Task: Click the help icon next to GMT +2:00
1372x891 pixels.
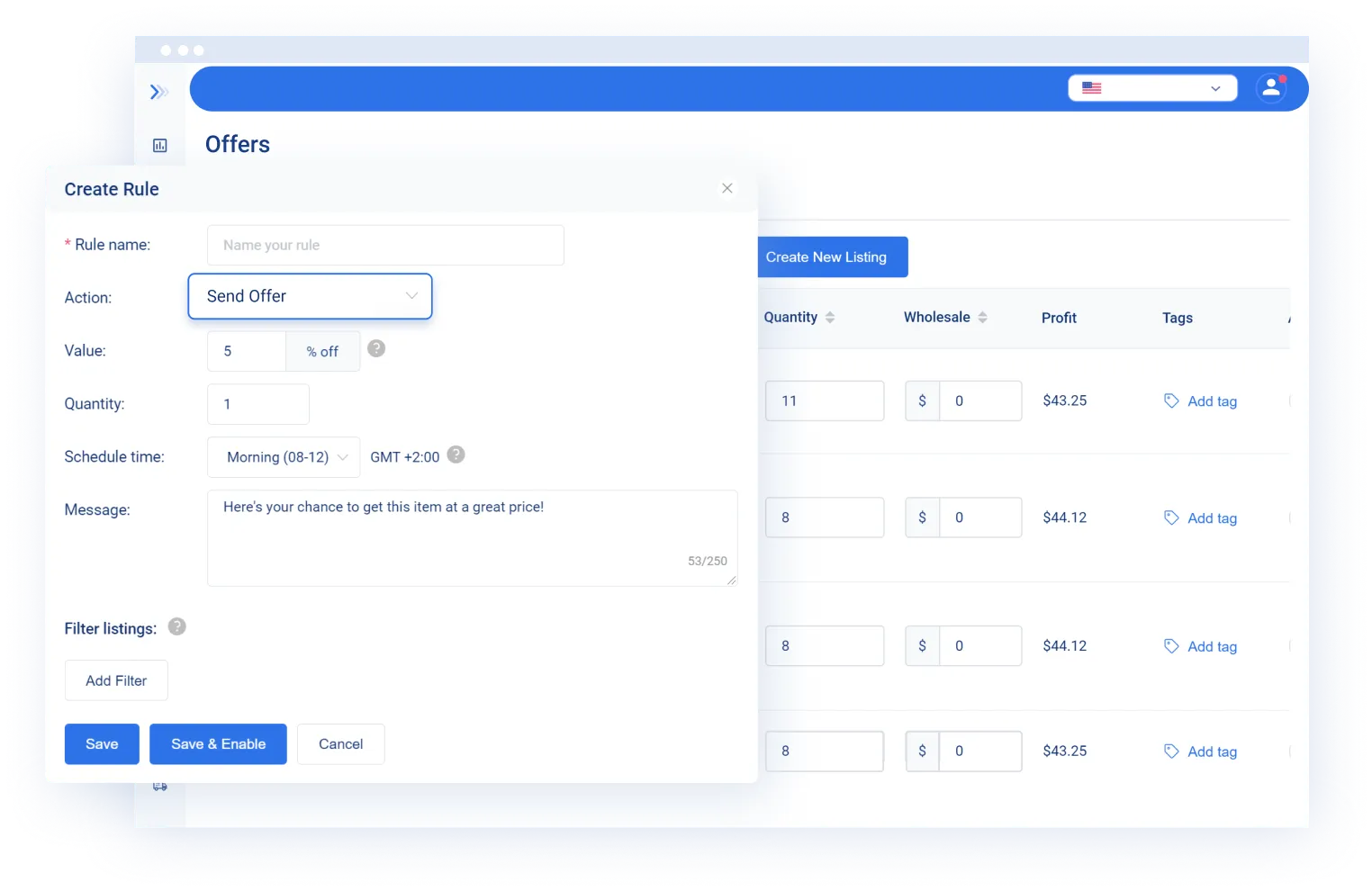Action: (x=456, y=454)
